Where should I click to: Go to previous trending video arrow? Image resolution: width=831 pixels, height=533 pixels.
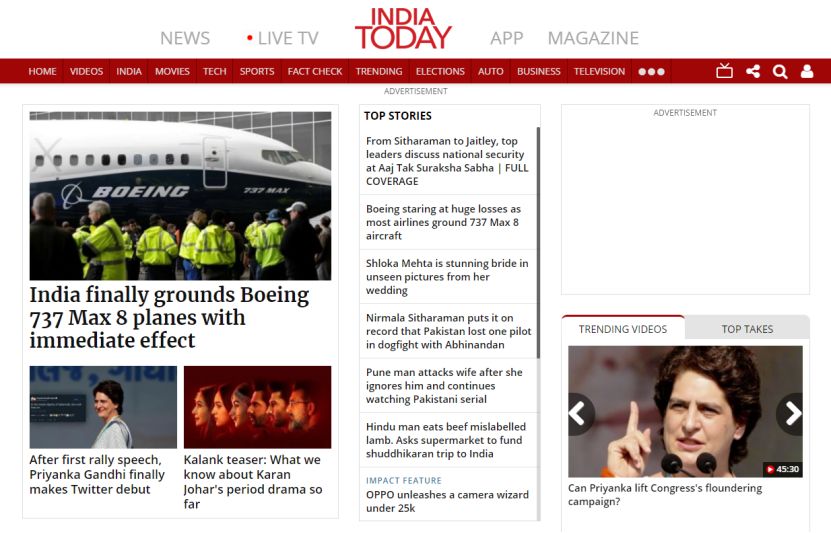[580, 413]
